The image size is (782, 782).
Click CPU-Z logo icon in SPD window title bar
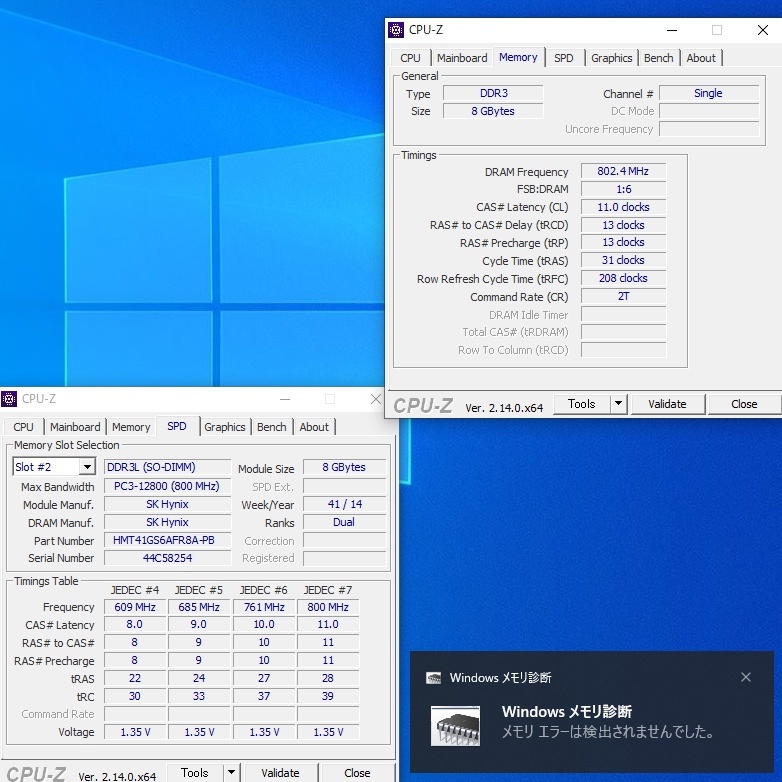[10, 399]
